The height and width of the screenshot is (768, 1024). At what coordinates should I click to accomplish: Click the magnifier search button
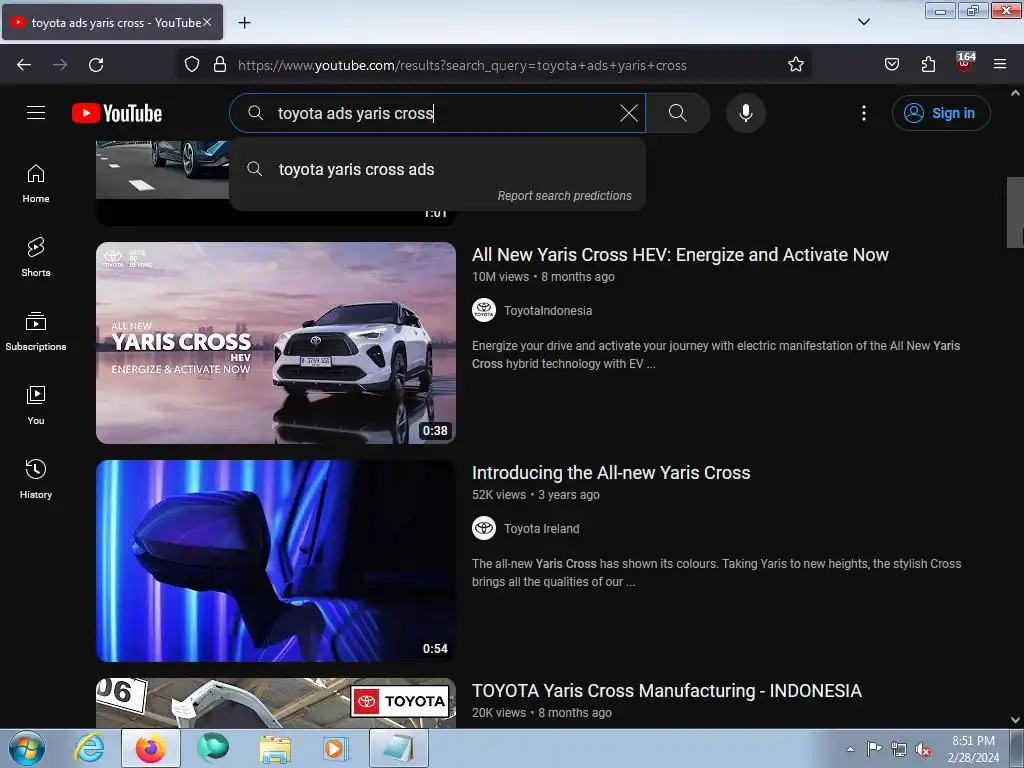[677, 113]
